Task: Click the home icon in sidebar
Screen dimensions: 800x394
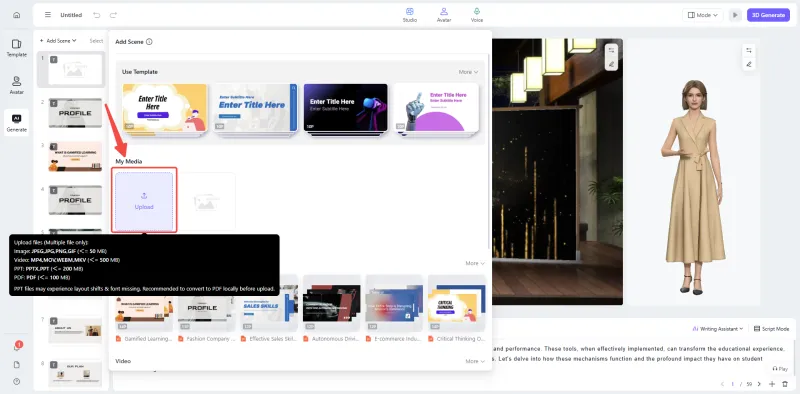Action: click(x=16, y=15)
